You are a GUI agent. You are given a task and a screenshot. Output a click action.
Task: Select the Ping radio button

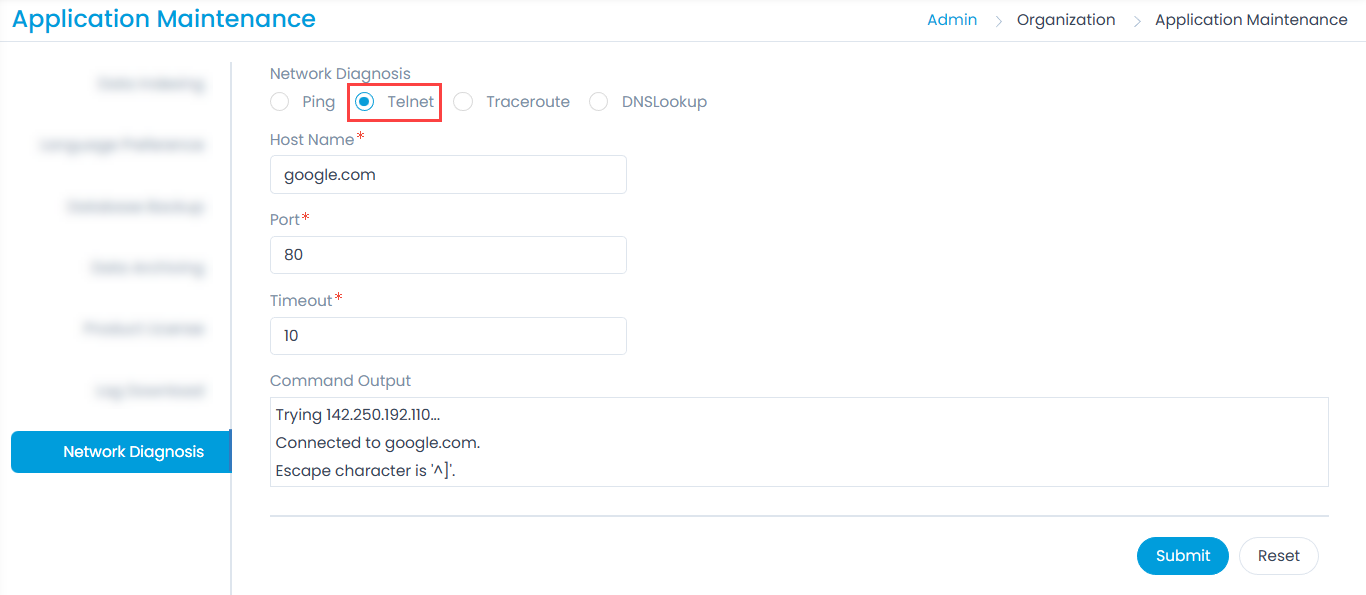(x=281, y=102)
